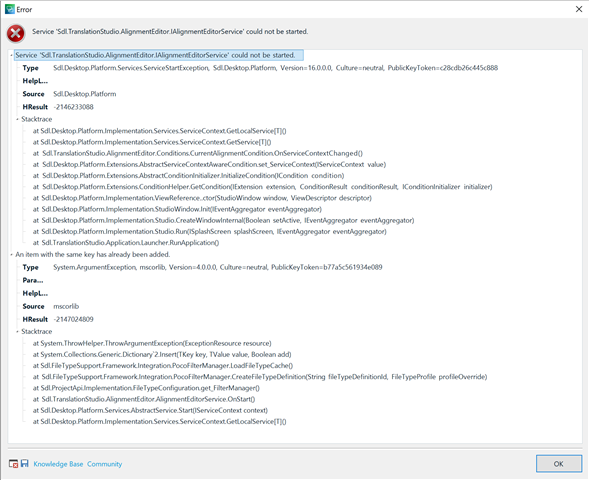Close the Error dialog window
This screenshot has width=589, height=480.
pos(579,9)
